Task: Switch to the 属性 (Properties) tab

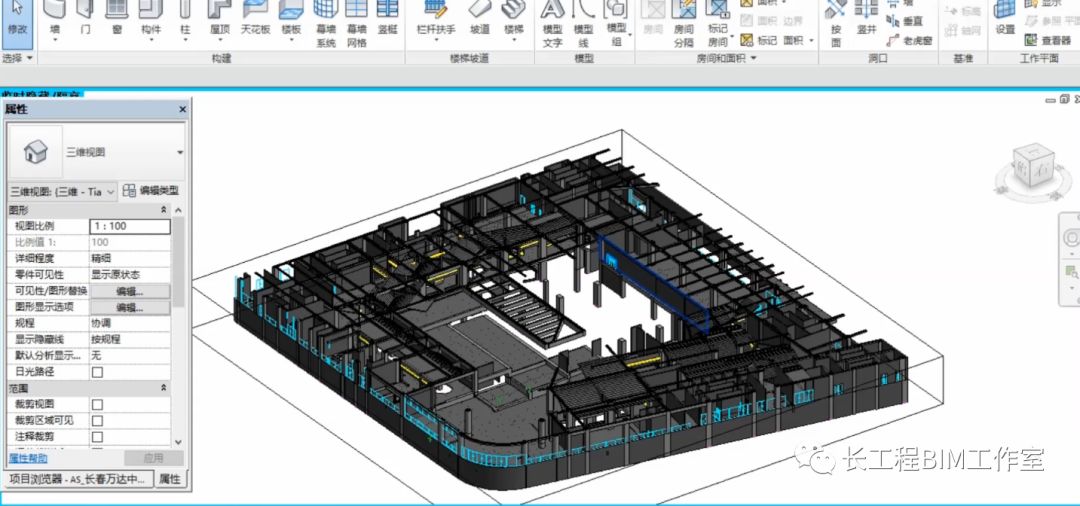Action: (x=170, y=479)
